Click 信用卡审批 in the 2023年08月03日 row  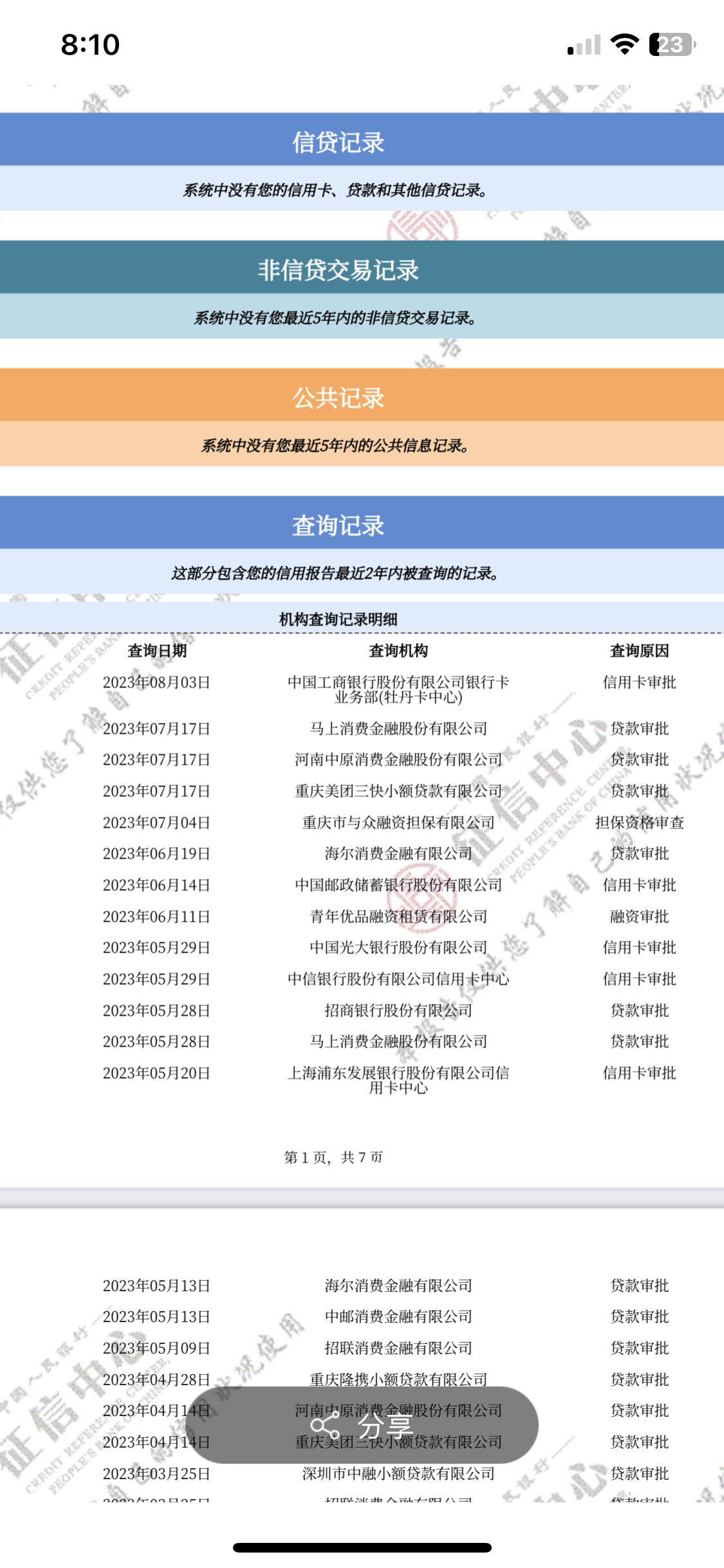click(x=640, y=682)
